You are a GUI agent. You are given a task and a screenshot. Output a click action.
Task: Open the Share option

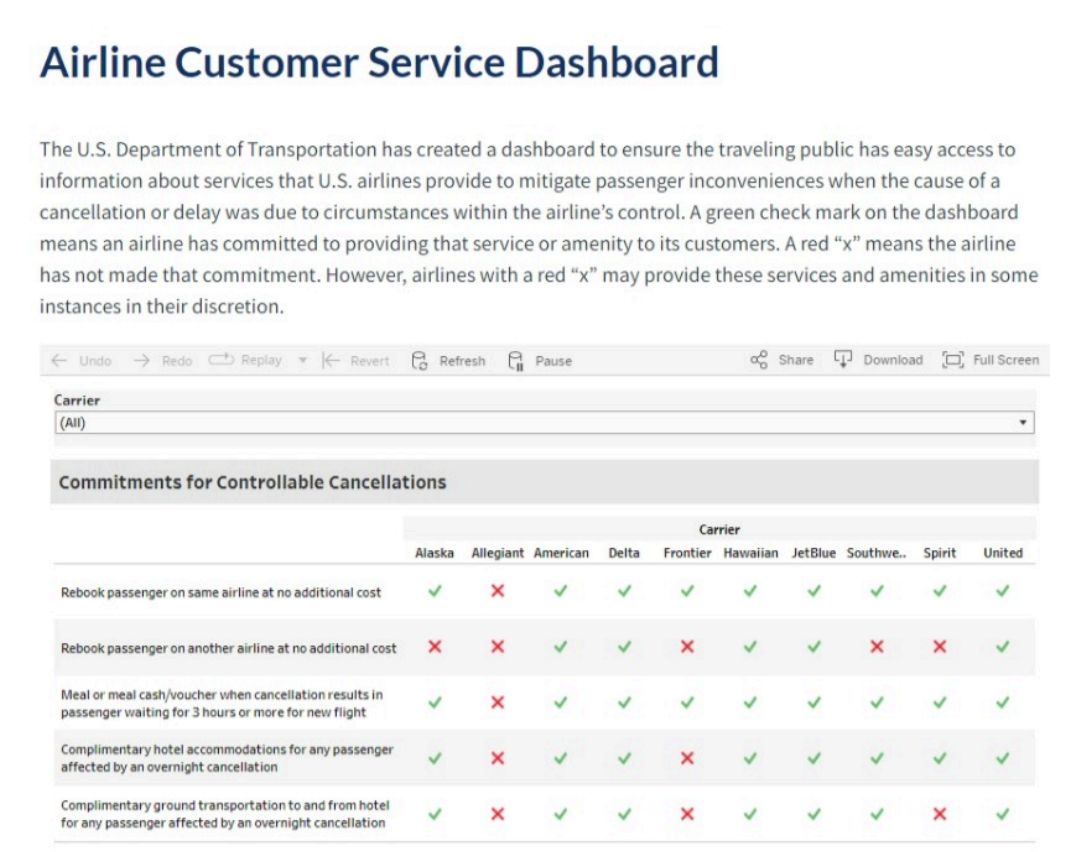coord(781,359)
